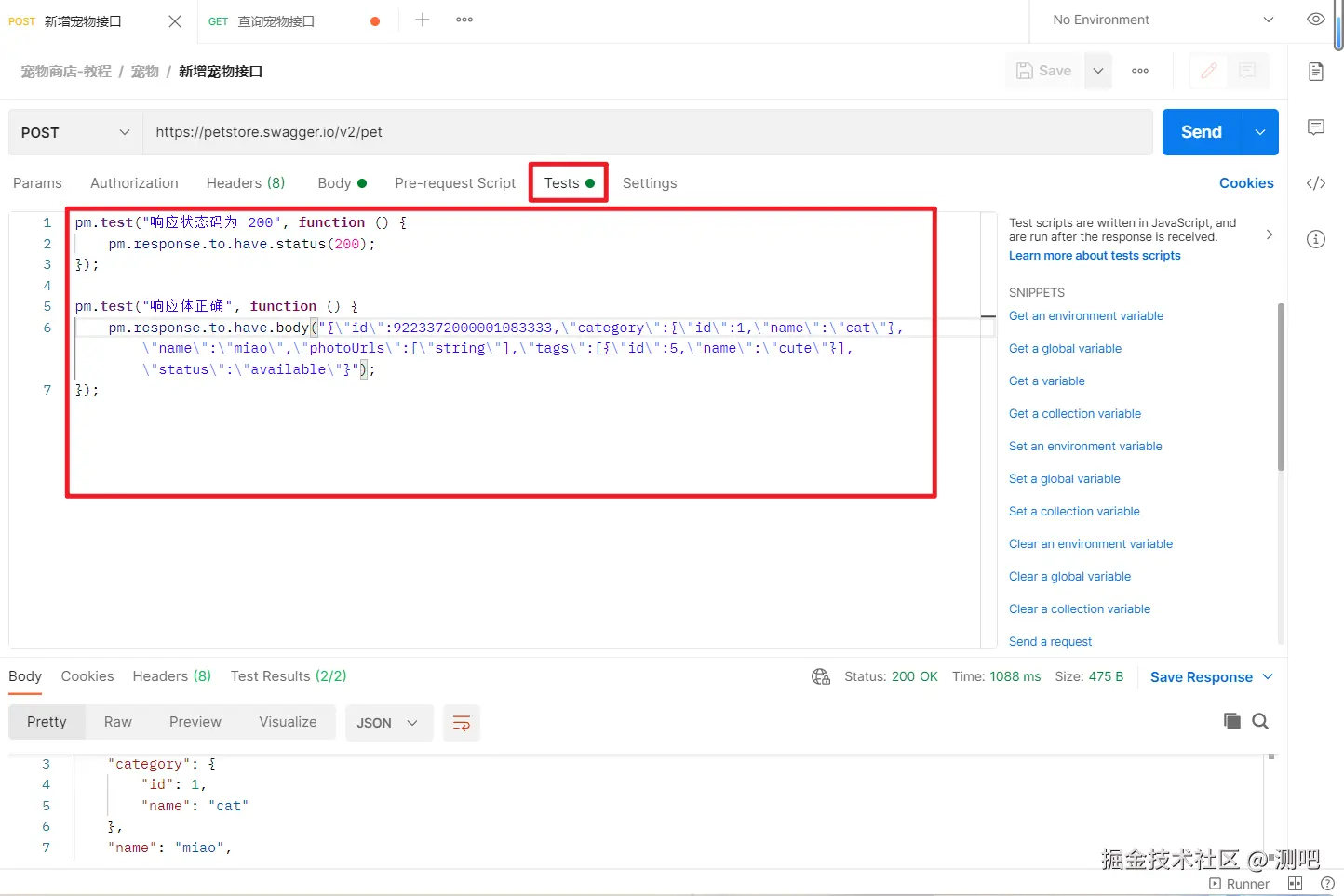1344x896 pixels.
Task: Toggle line wrap icon in response
Action: (x=462, y=723)
